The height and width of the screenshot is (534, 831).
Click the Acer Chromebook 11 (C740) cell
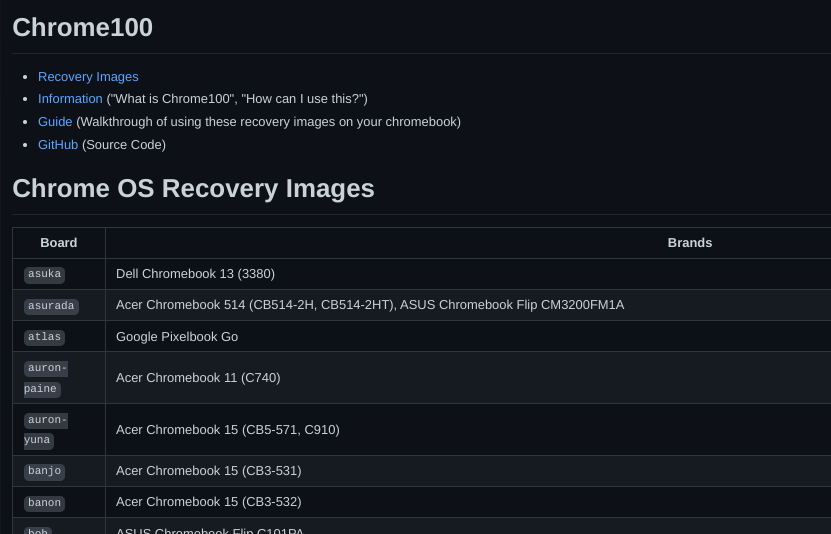(198, 378)
